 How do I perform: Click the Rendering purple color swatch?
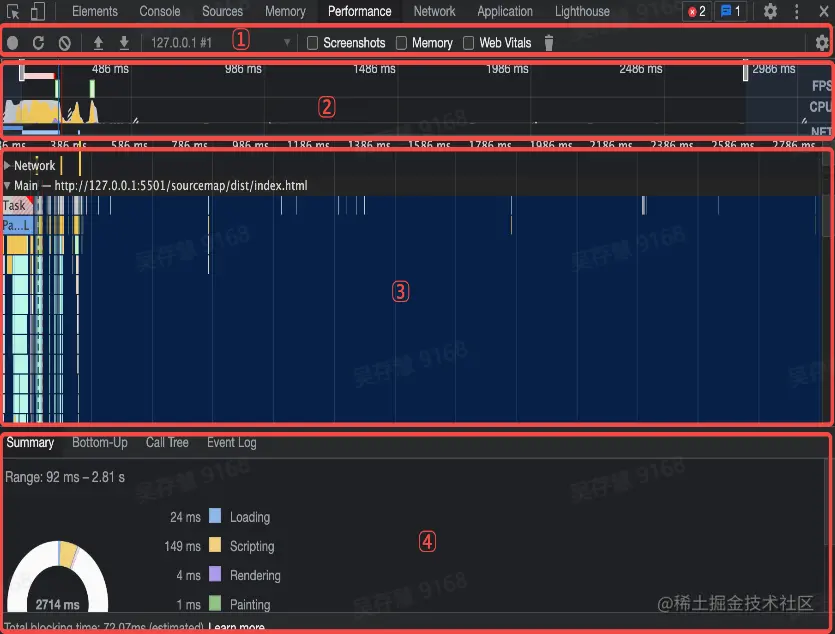click(x=215, y=574)
